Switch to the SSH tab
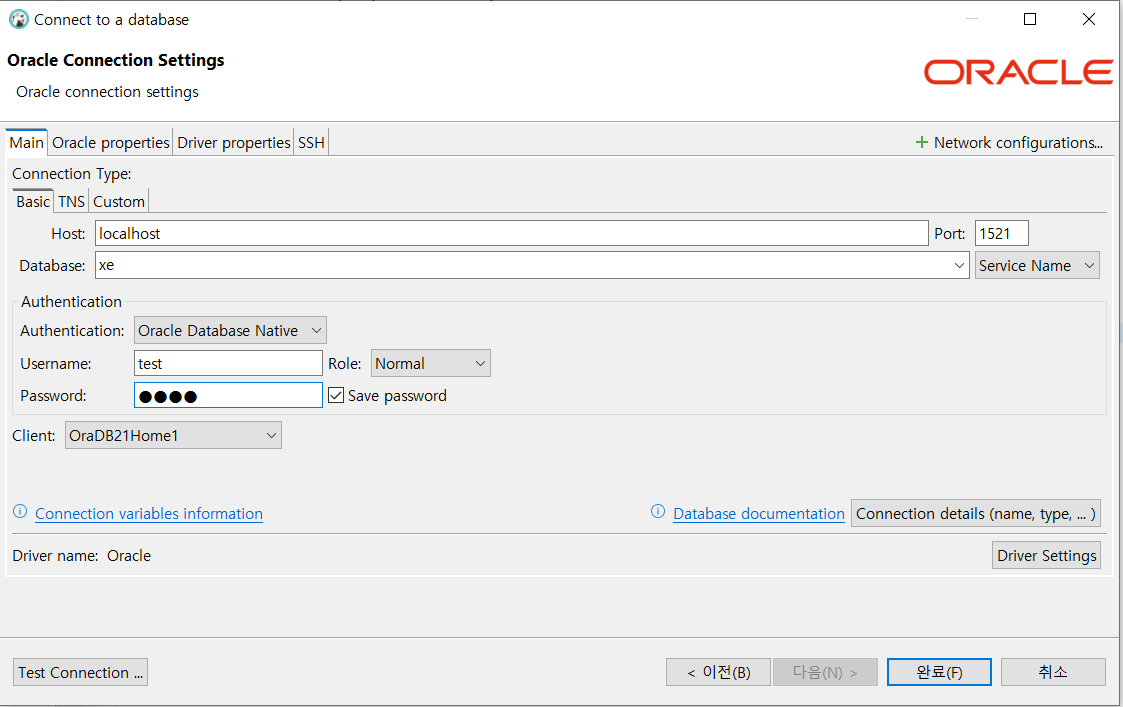The image size is (1123, 707). click(312, 143)
